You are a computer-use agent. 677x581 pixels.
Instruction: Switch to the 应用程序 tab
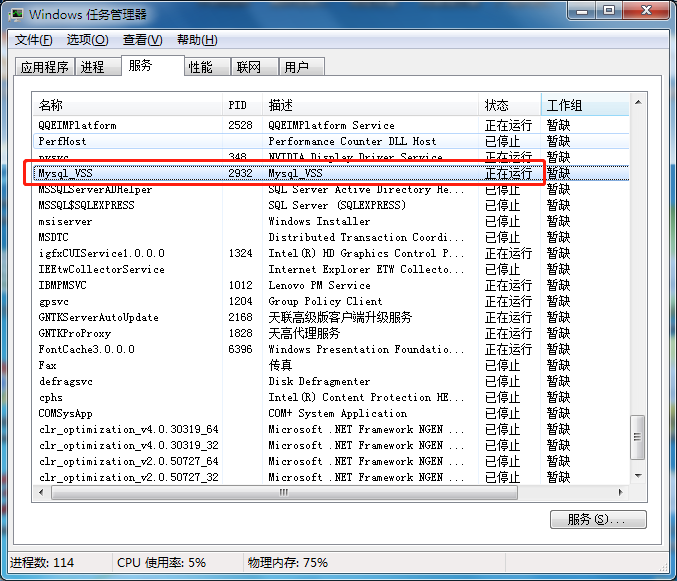click(45, 67)
